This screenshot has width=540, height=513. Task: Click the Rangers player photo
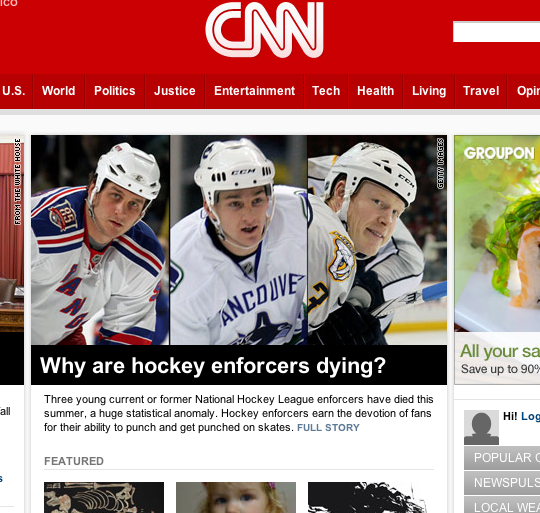coord(100,240)
